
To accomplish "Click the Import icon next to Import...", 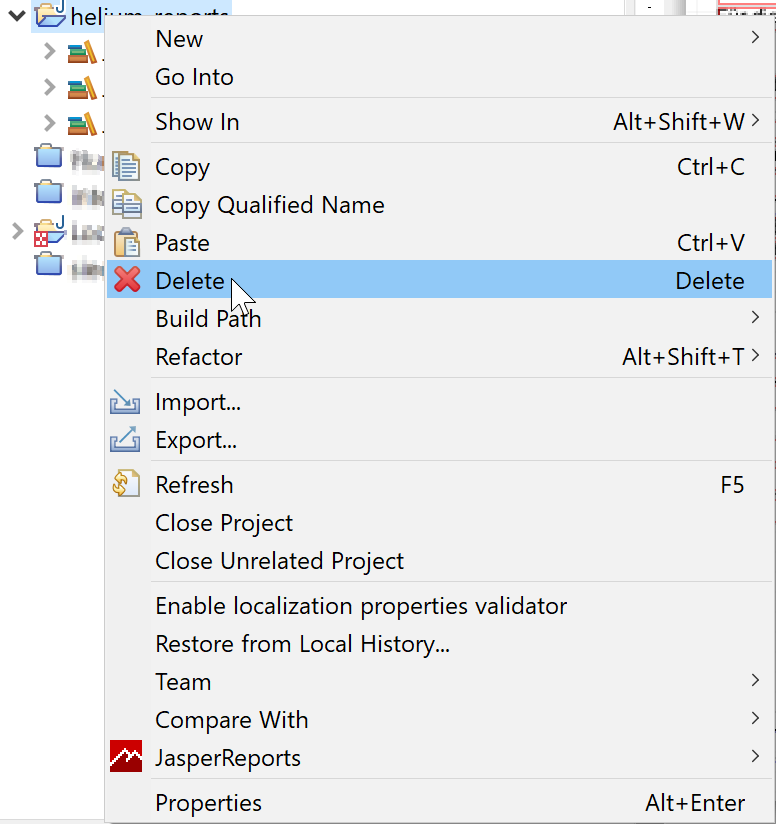I will coord(126,402).
